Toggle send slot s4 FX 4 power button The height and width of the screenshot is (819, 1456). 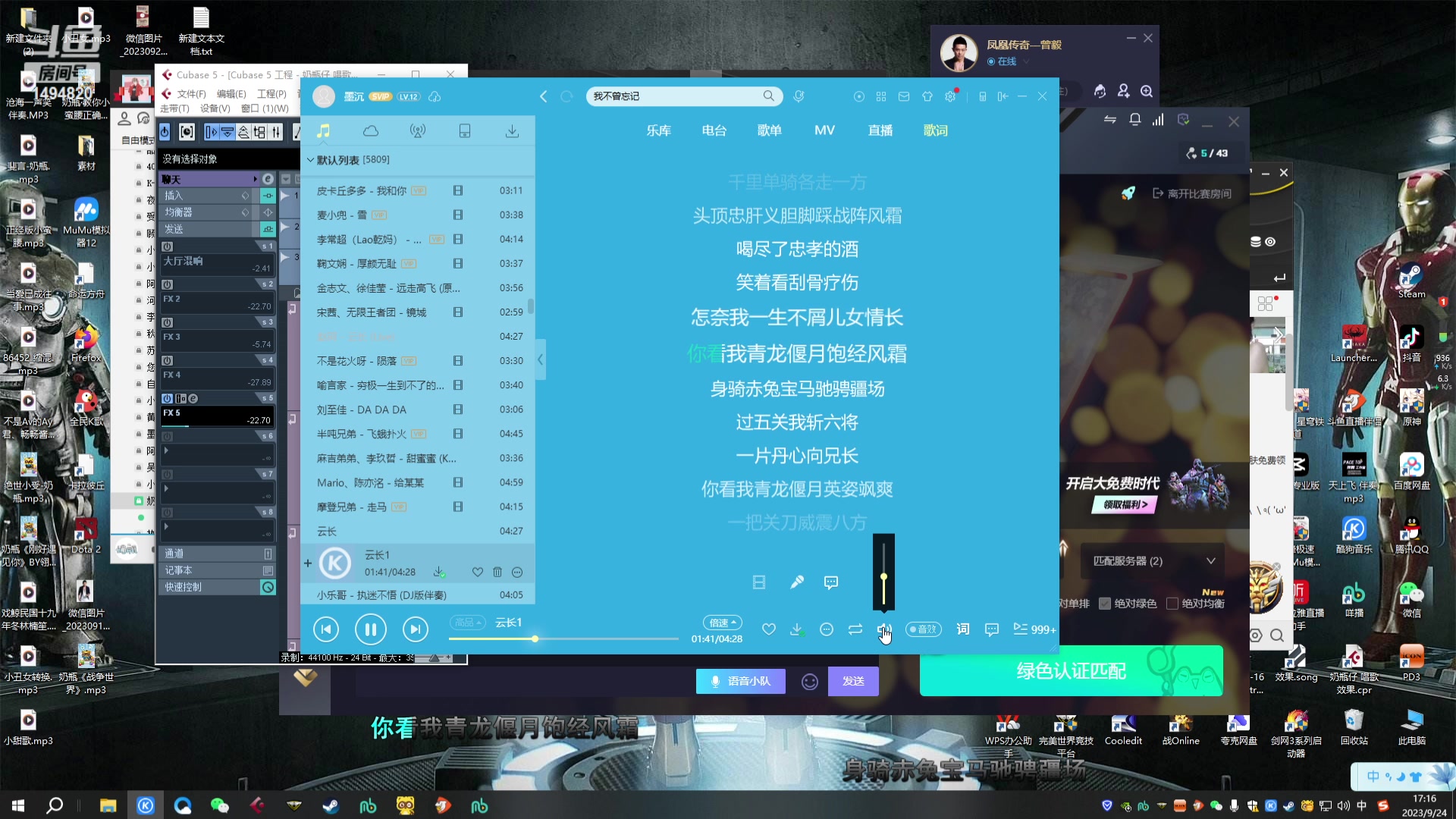click(168, 360)
